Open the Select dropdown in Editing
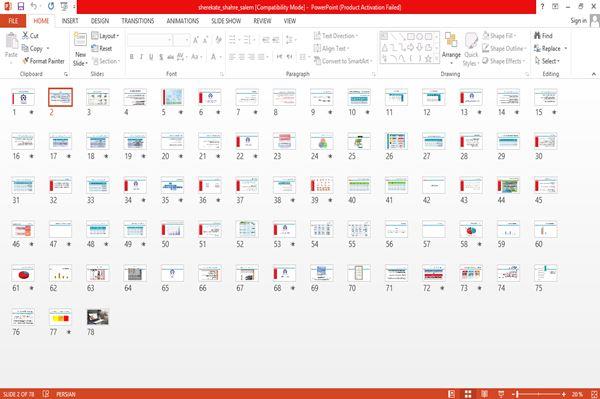600x399 pixels. (x=547, y=61)
